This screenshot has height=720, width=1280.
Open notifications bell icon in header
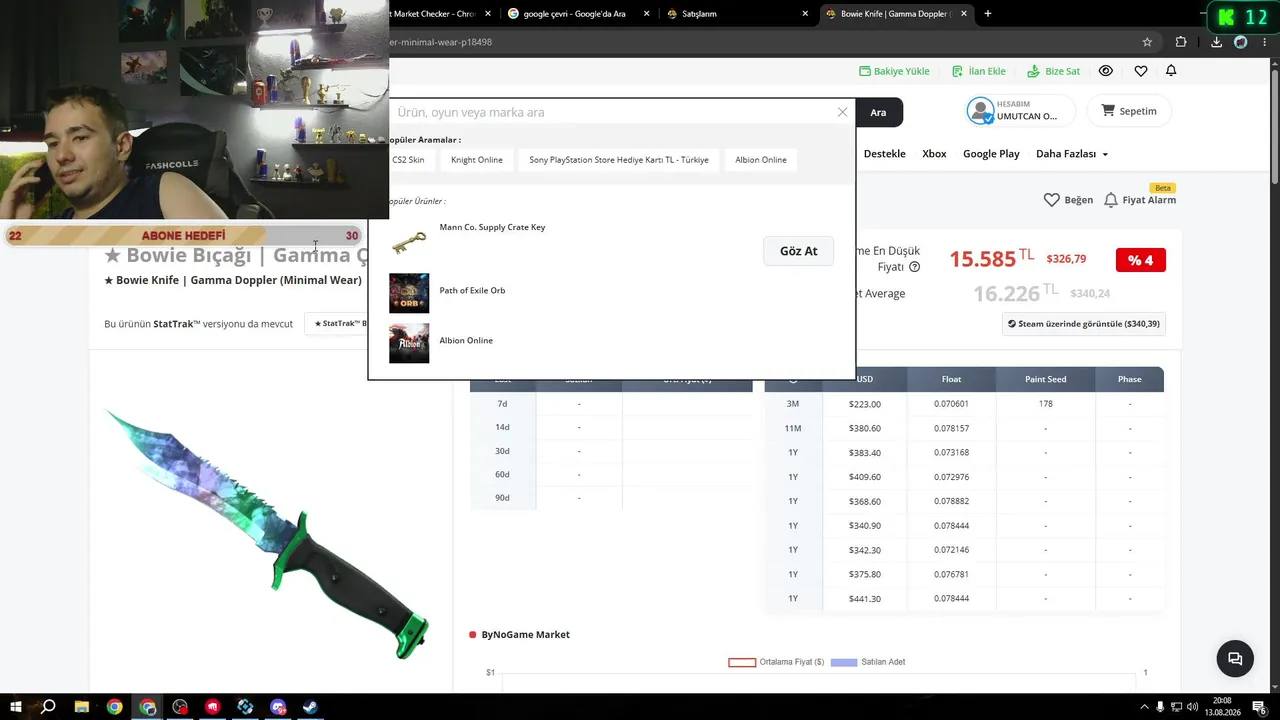pyautogui.click(x=1171, y=71)
